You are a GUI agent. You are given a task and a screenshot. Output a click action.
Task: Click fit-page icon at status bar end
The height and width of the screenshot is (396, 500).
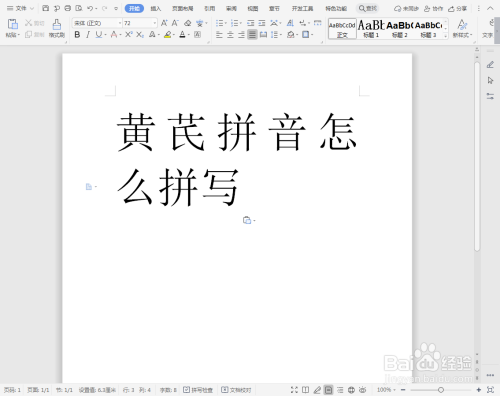pyautogui.click(x=490, y=390)
